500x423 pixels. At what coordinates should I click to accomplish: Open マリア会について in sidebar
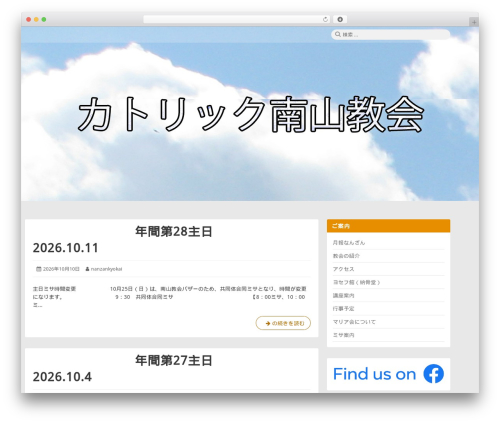(354, 322)
